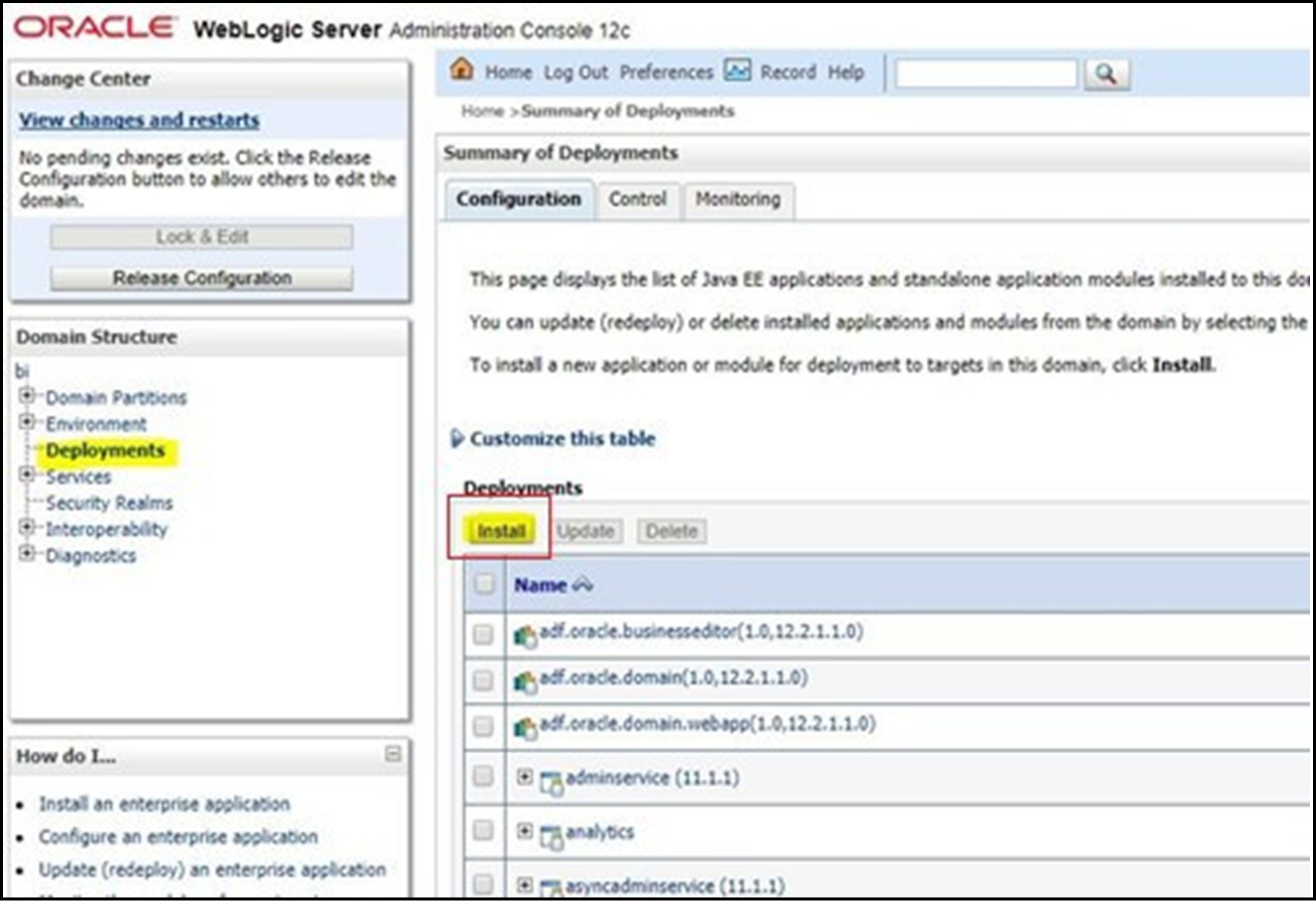Check the adf.oracle.domain.webapp row checkbox
The width and height of the screenshot is (1316, 902).
483,727
